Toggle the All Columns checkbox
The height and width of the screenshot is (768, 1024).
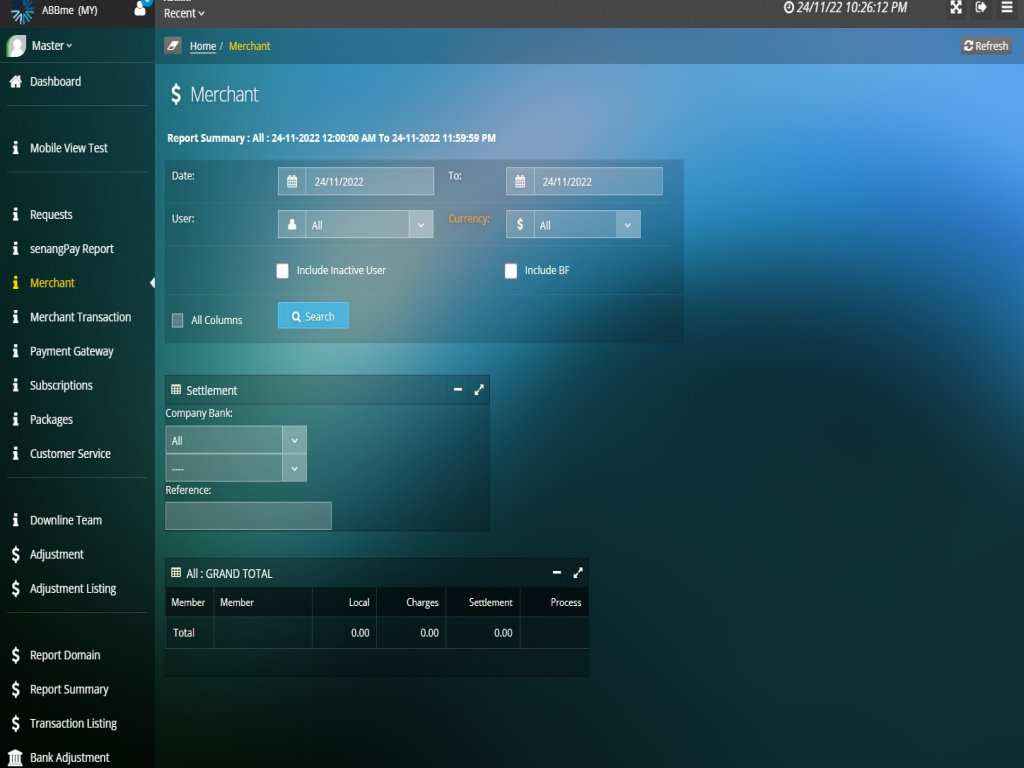[178, 320]
